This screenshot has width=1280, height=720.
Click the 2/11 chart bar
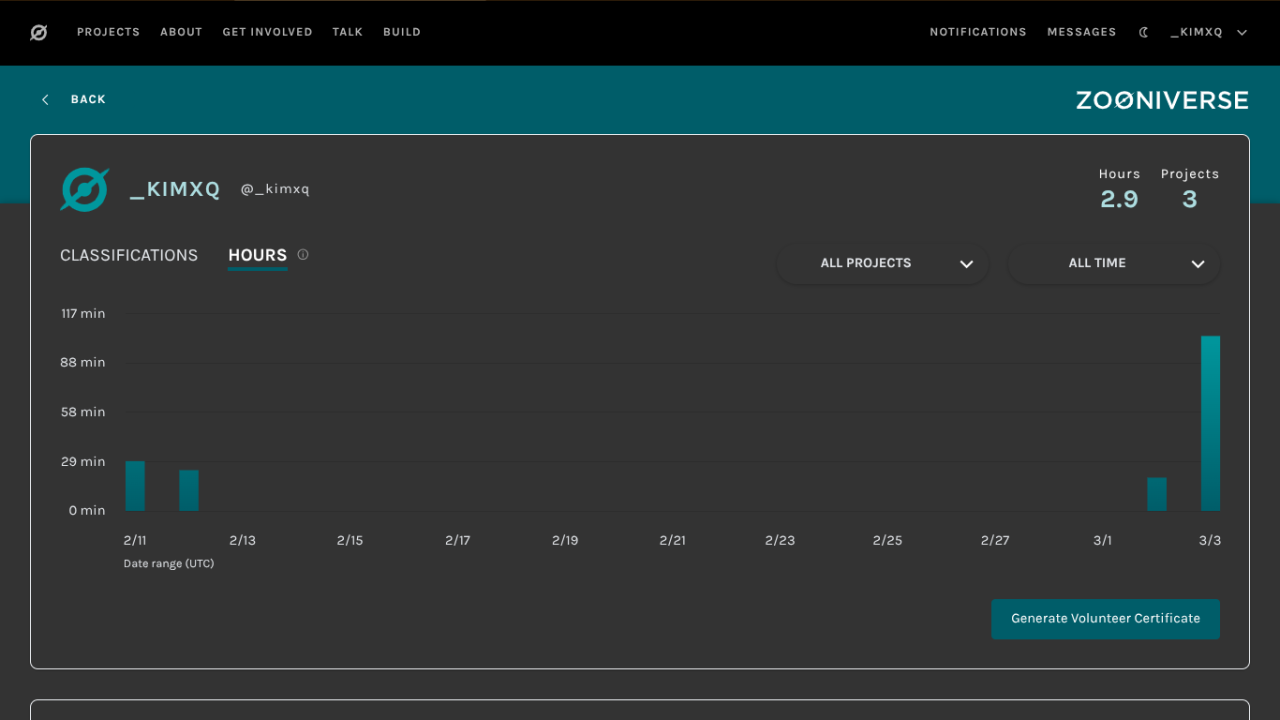click(x=135, y=486)
